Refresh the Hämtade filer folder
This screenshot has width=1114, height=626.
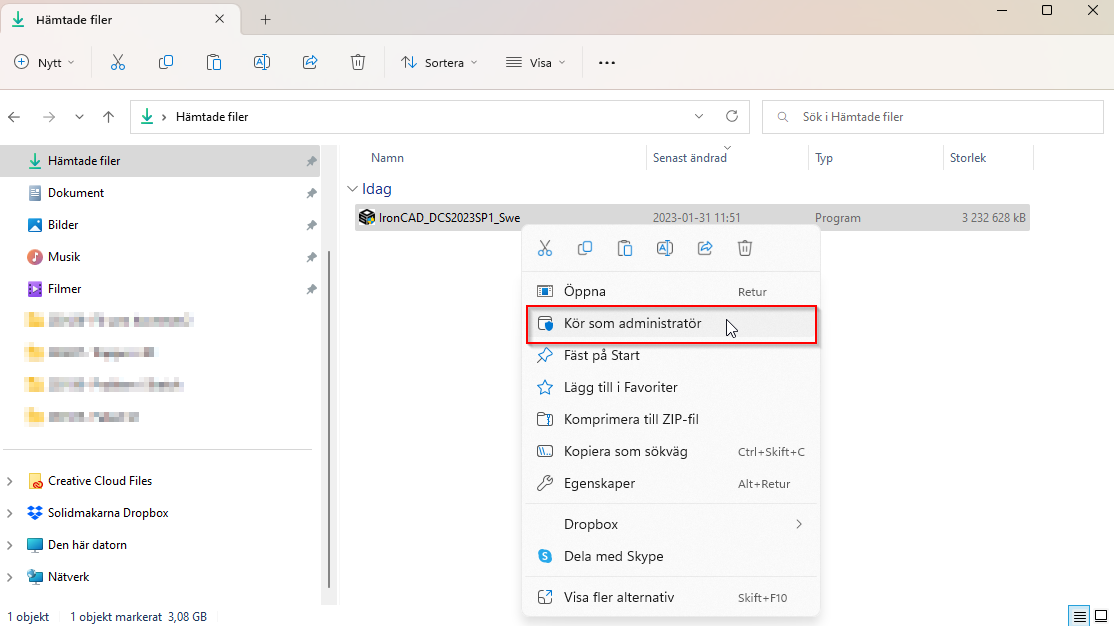click(732, 116)
